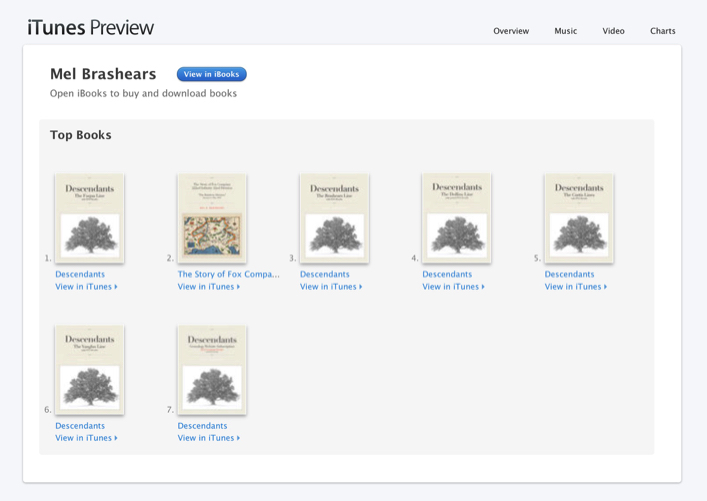
Task: Switch to the Video section
Action: coord(613,31)
